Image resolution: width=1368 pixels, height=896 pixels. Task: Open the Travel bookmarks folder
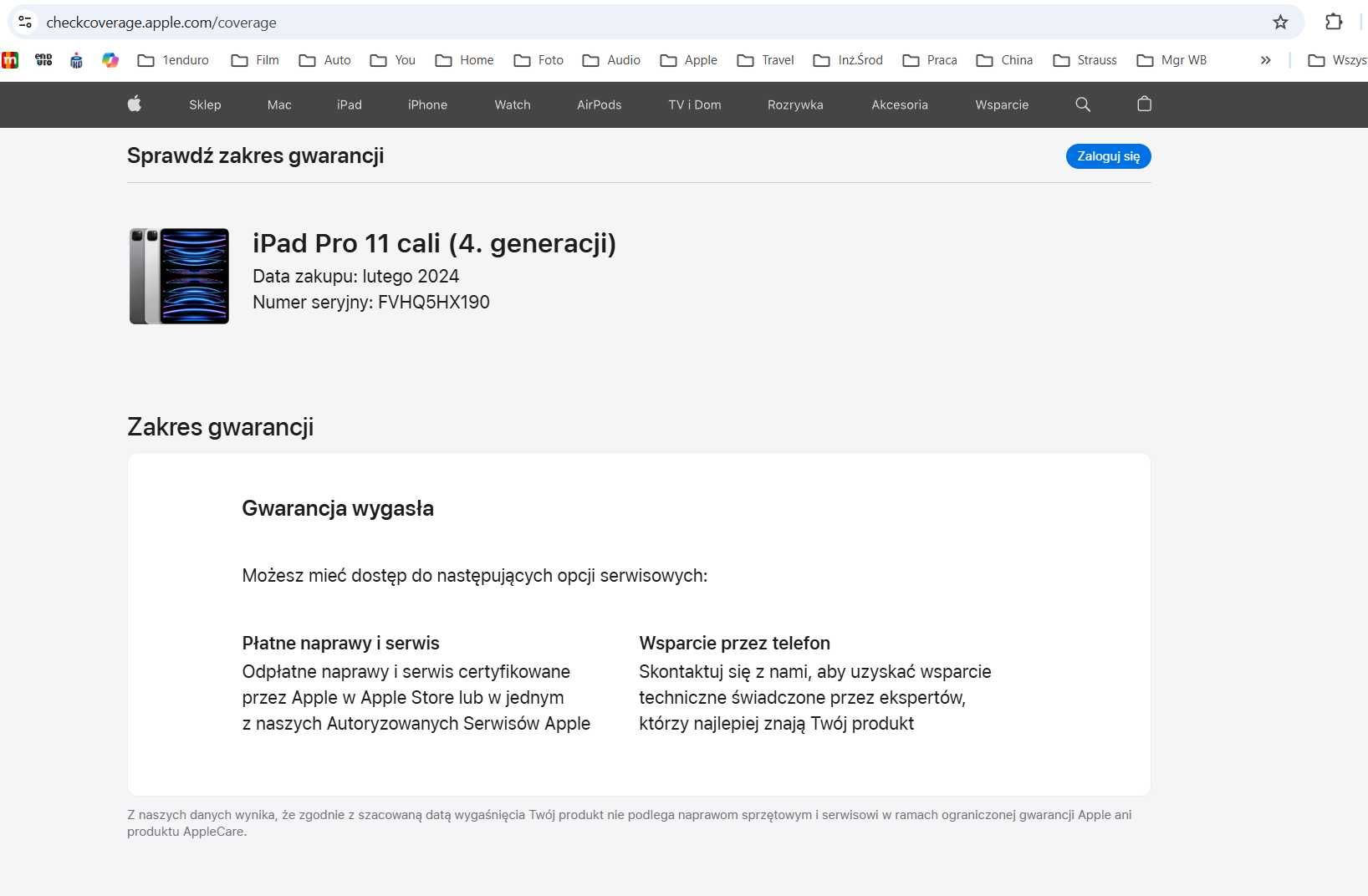pyautogui.click(x=765, y=60)
